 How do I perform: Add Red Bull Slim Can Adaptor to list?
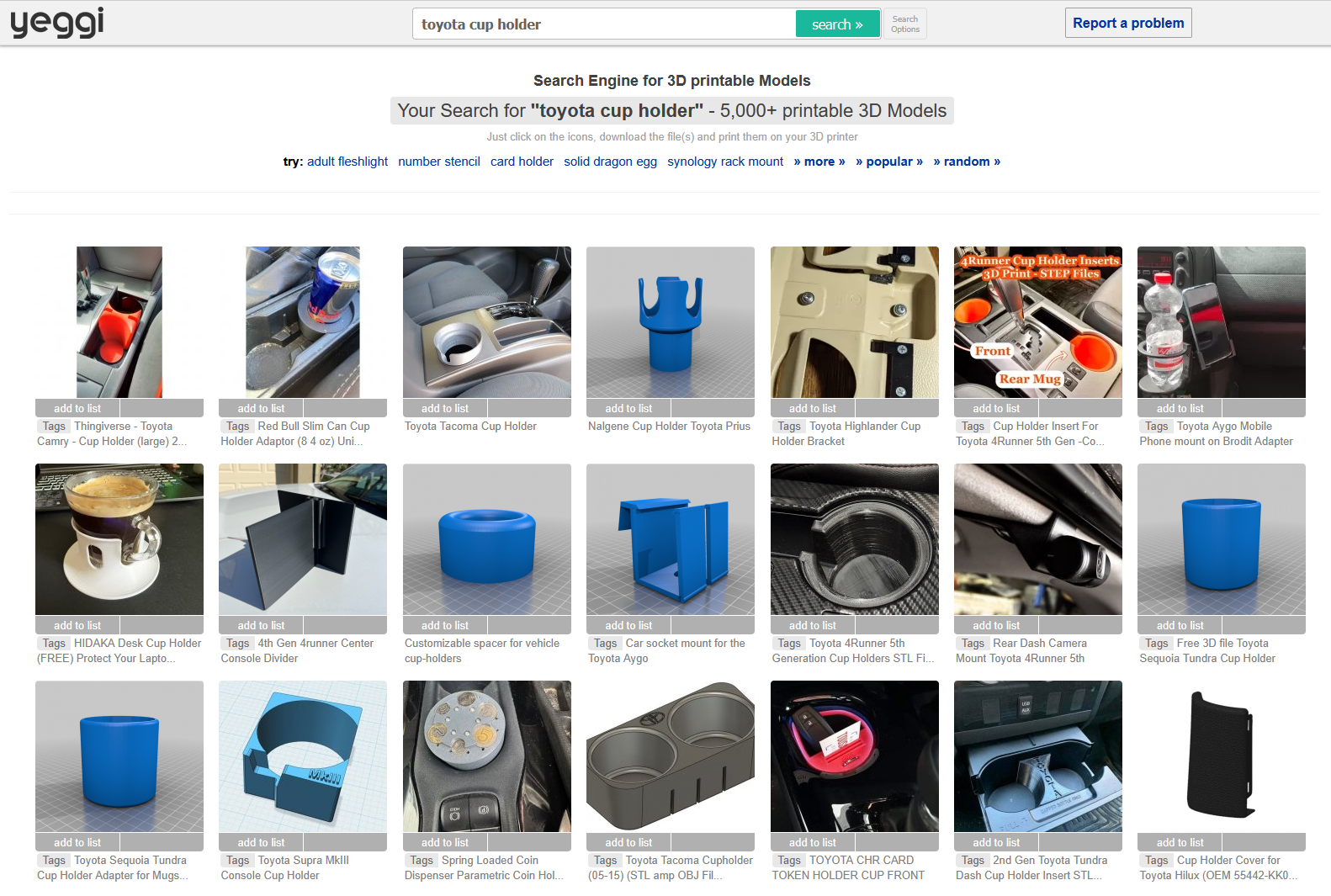click(x=261, y=408)
